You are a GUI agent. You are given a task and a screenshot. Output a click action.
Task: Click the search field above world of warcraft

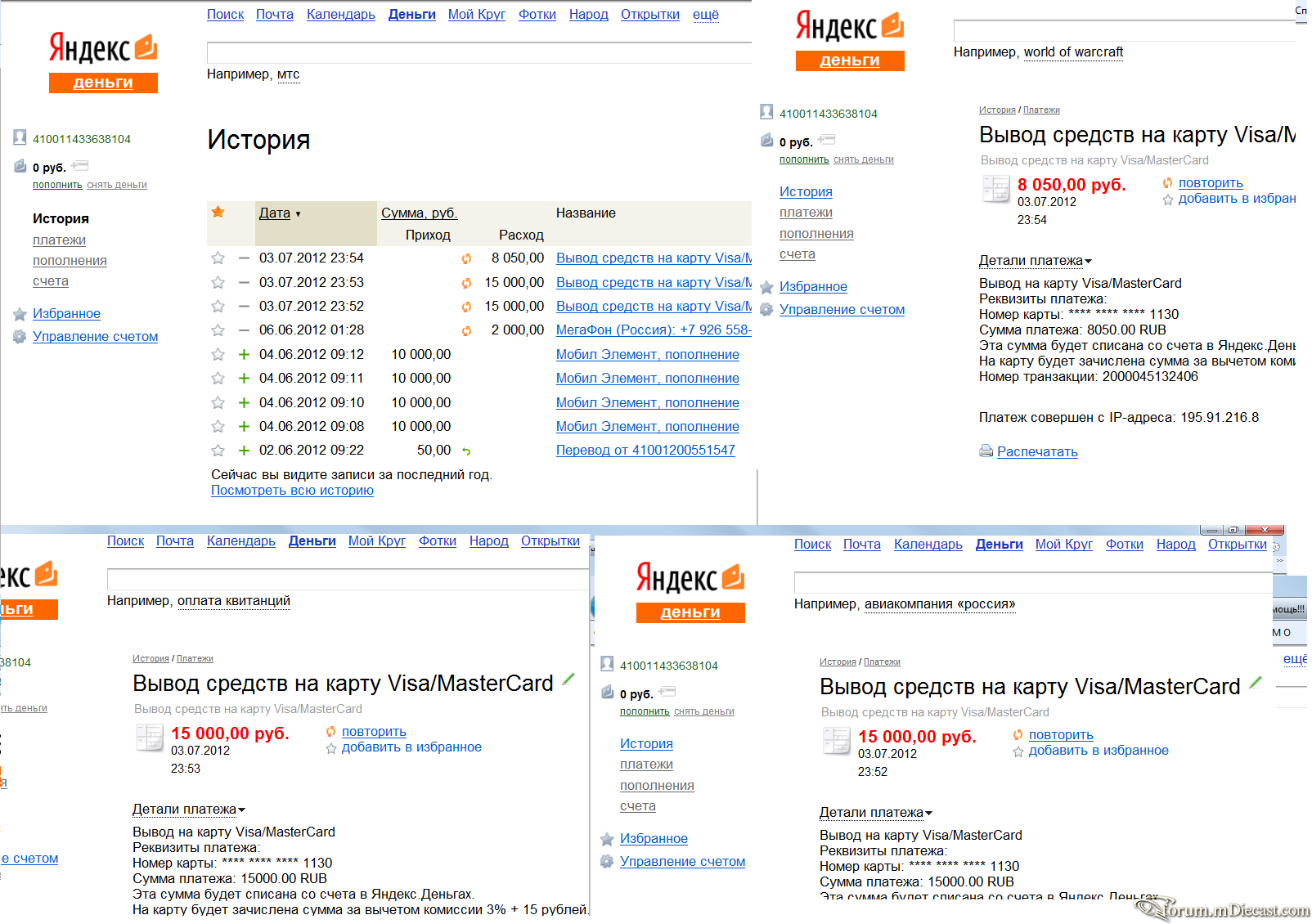[x=1125, y=31]
